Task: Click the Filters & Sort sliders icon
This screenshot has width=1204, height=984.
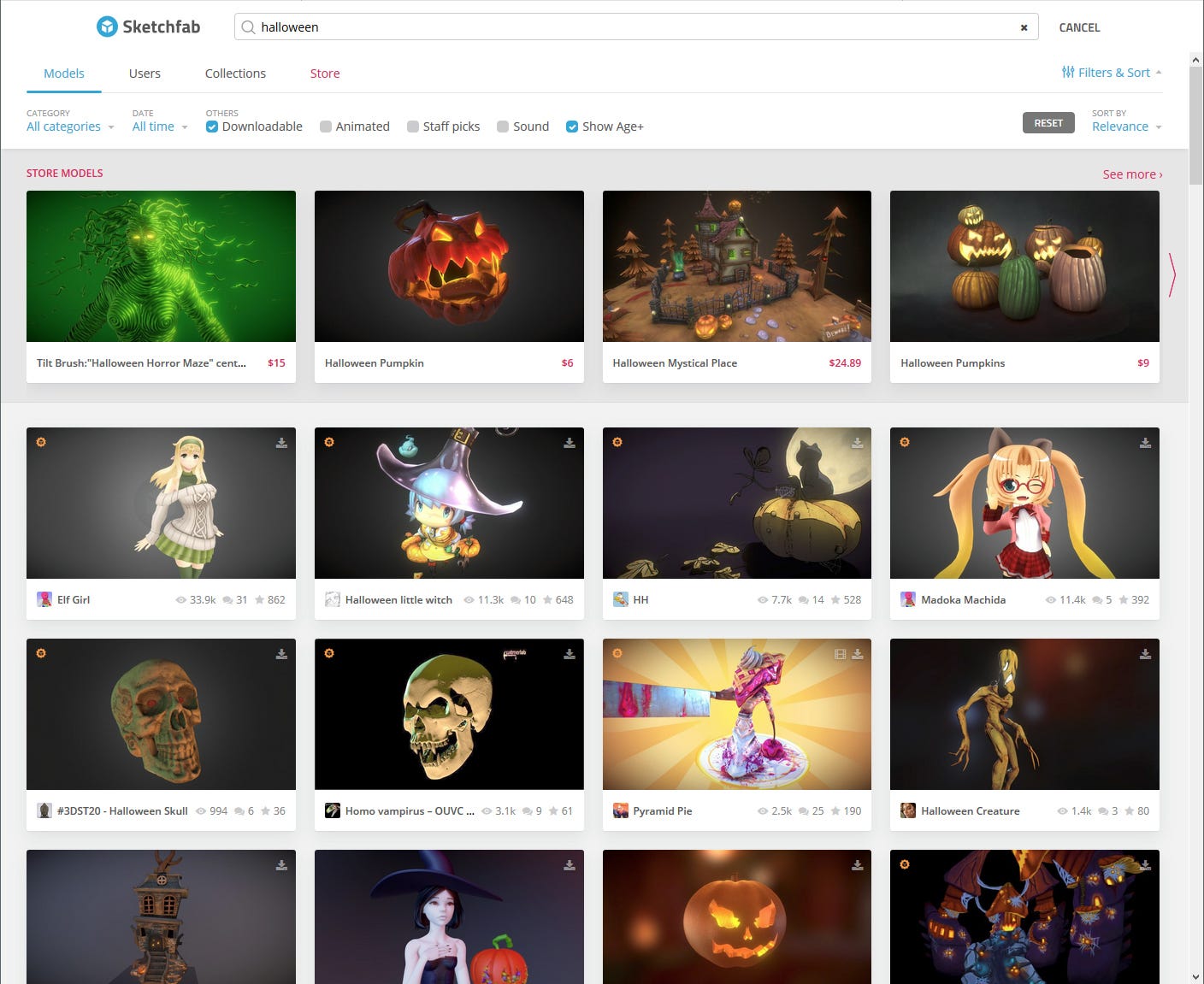Action: point(1068,73)
